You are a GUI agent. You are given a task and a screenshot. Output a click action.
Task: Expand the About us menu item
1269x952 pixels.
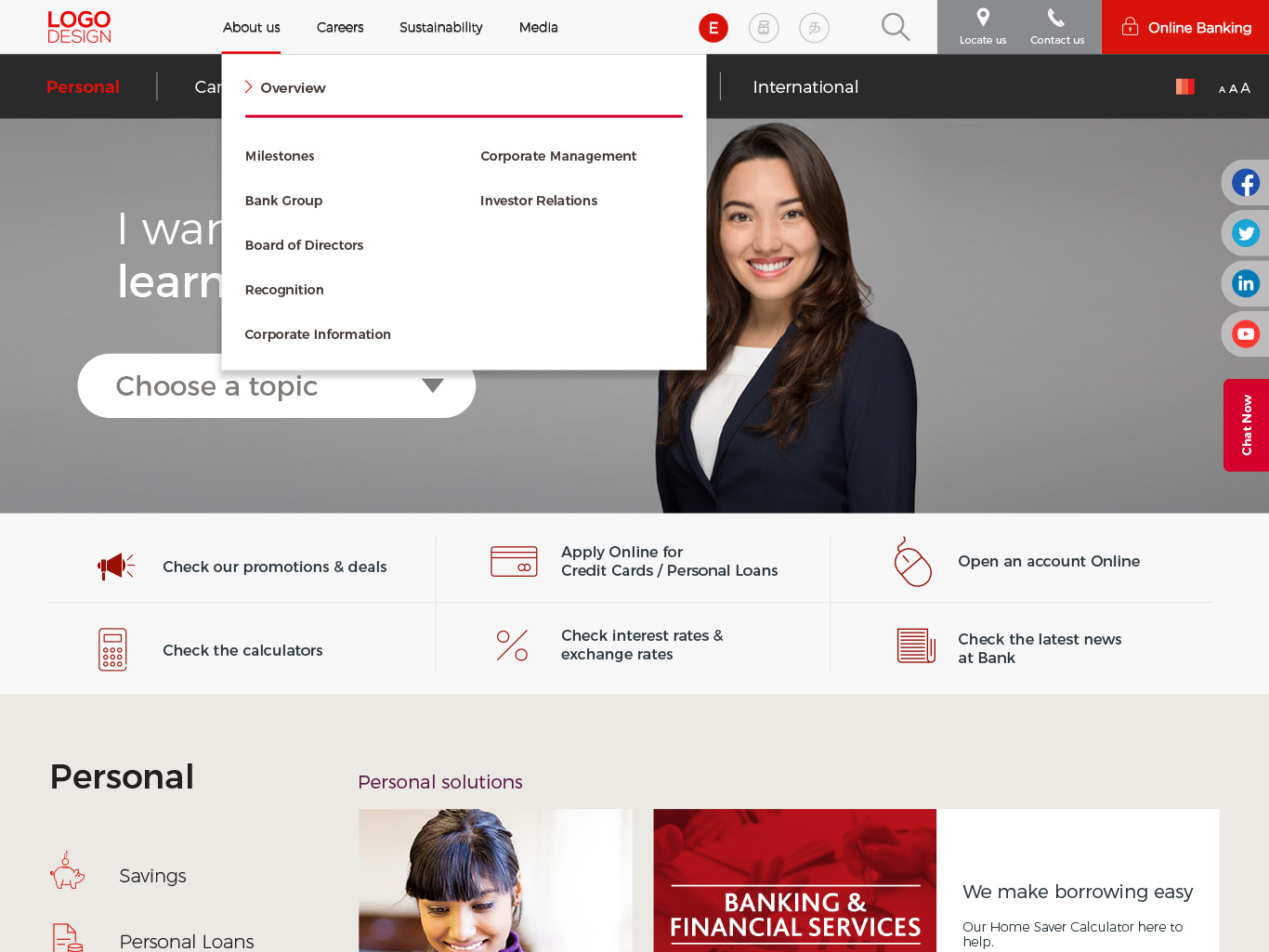[x=251, y=27]
